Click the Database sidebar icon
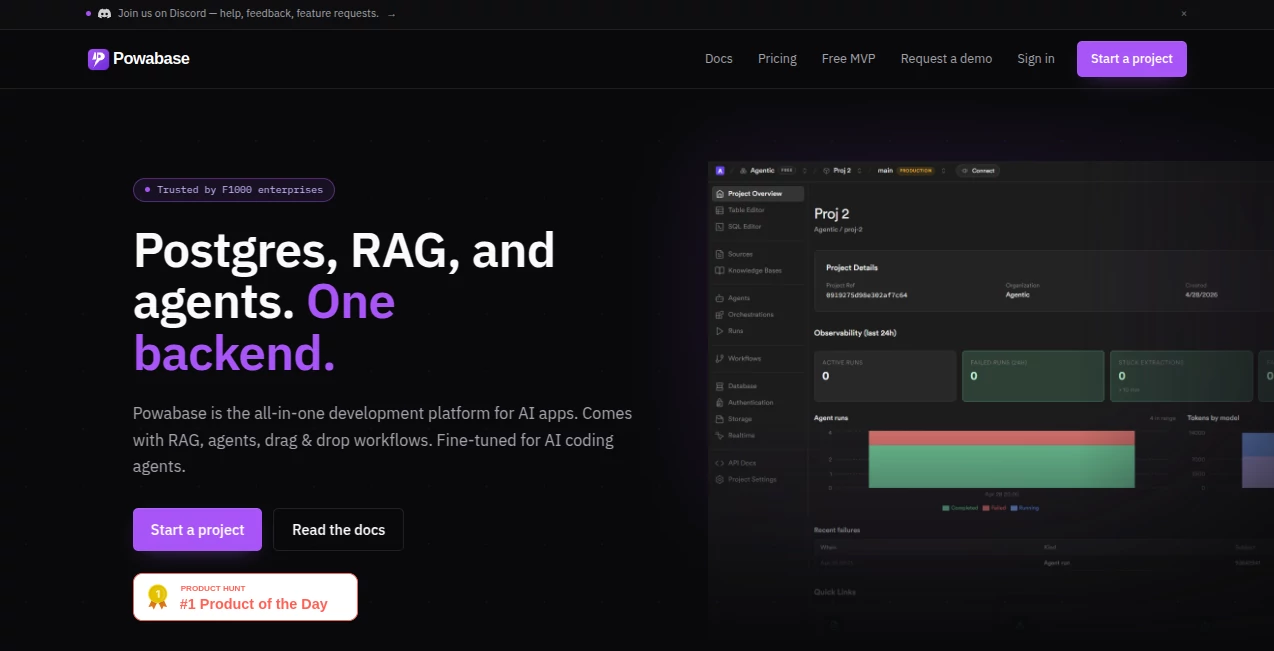Viewport: 1274px width, 651px height. click(720, 386)
